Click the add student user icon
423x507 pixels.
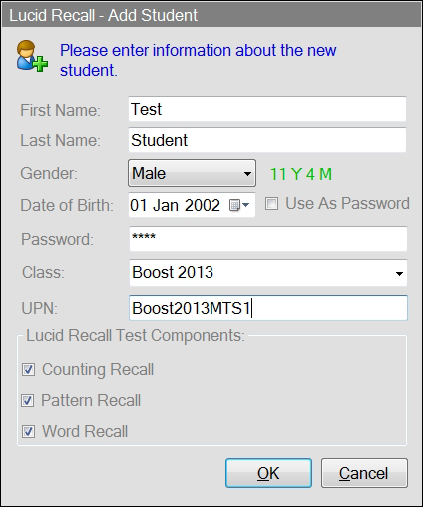tap(32, 56)
